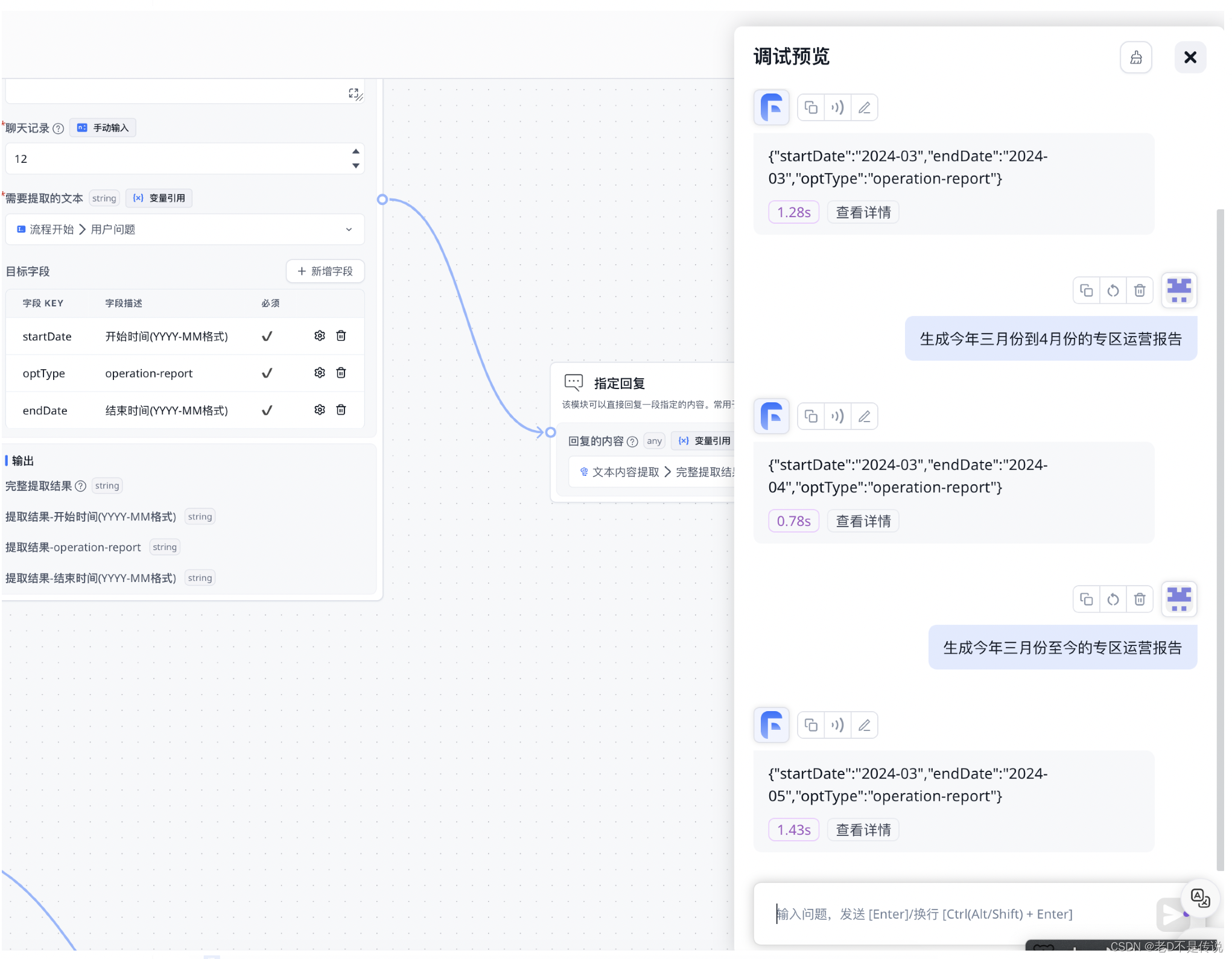This screenshot has width=1232, height=959.
Task: Copy the first bot reply
Action: (811, 108)
